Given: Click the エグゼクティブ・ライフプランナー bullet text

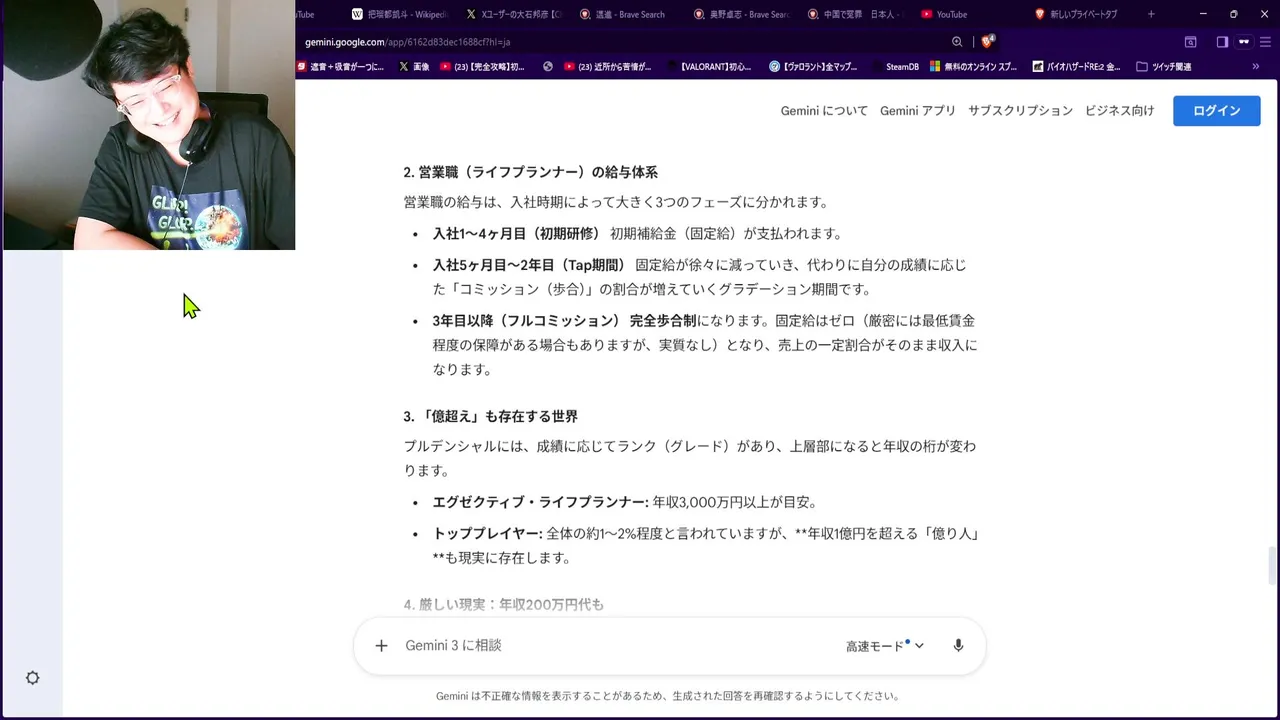Looking at the screenshot, I should pos(625,502).
